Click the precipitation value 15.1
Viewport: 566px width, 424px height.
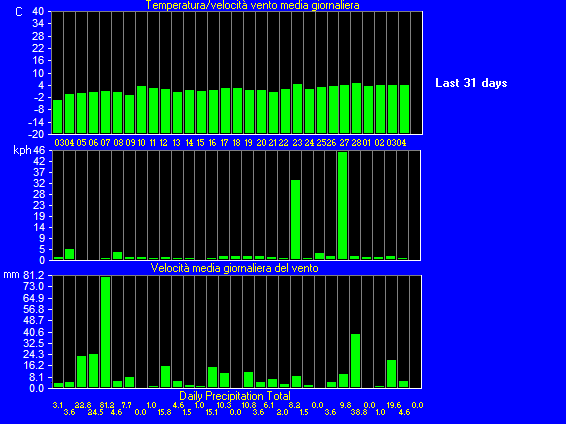click(212, 412)
